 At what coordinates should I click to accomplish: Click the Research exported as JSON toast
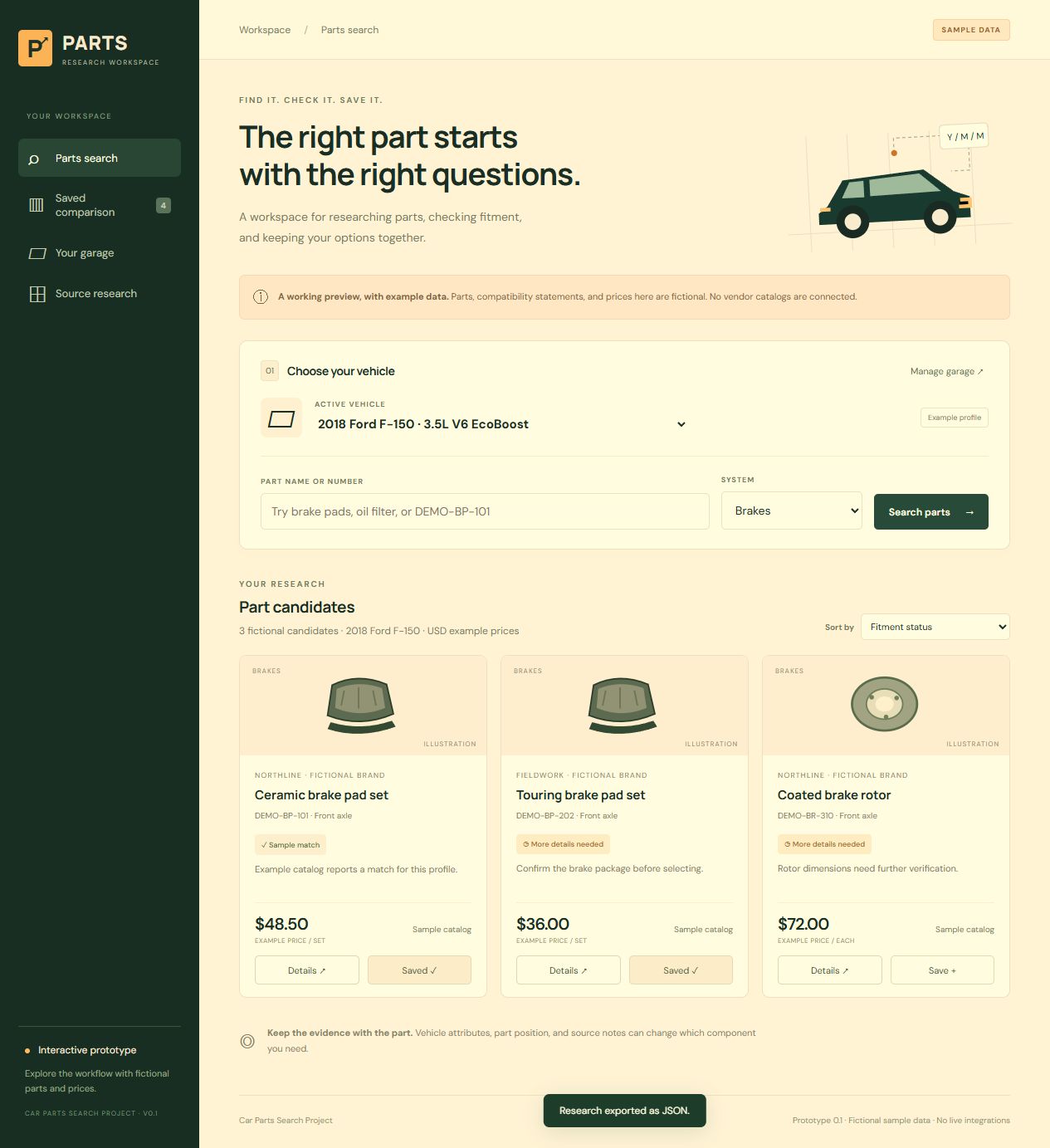pos(625,1111)
